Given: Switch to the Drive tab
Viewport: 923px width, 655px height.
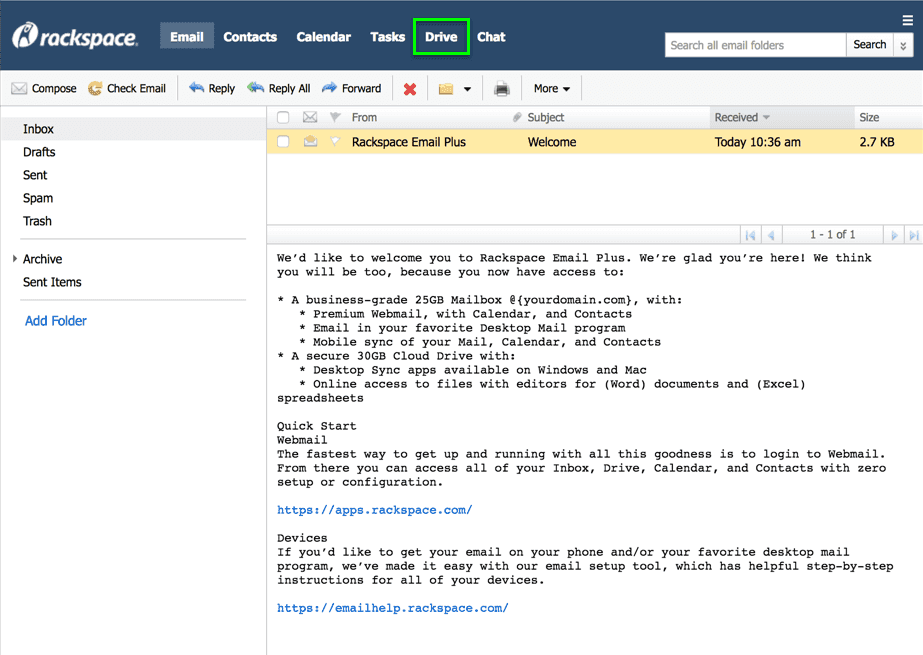Looking at the screenshot, I should 441,37.
